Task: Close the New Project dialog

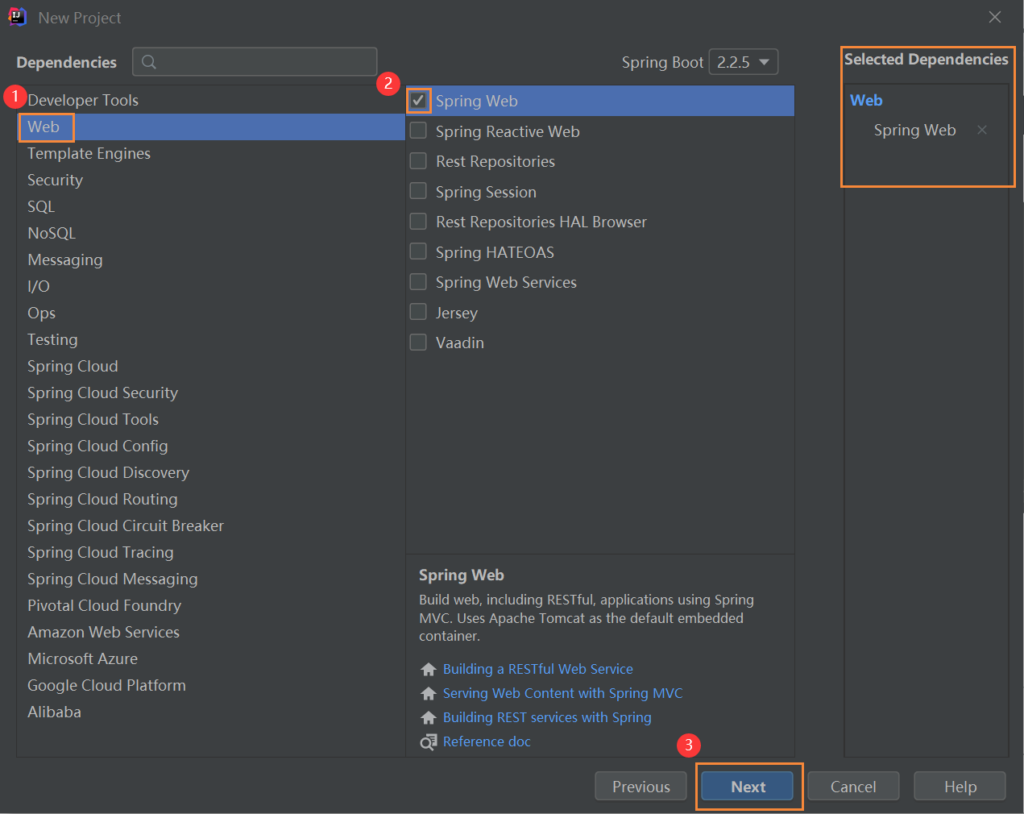Action: tap(995, 18)
